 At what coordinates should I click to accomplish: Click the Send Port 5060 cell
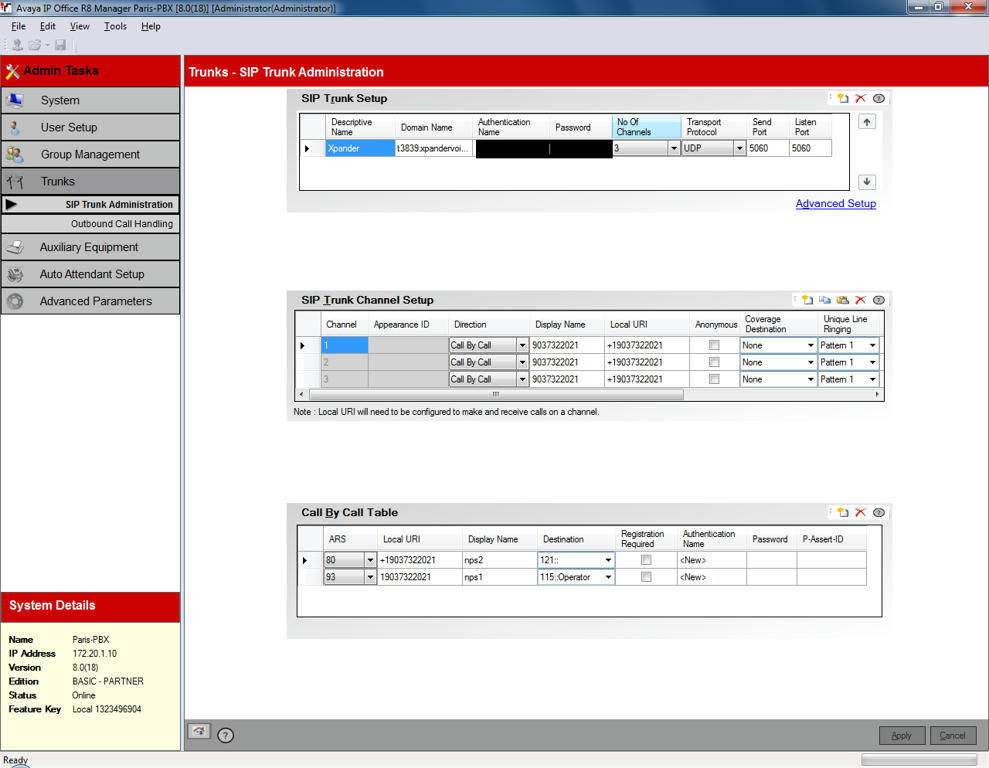click(x=767, y=148)
